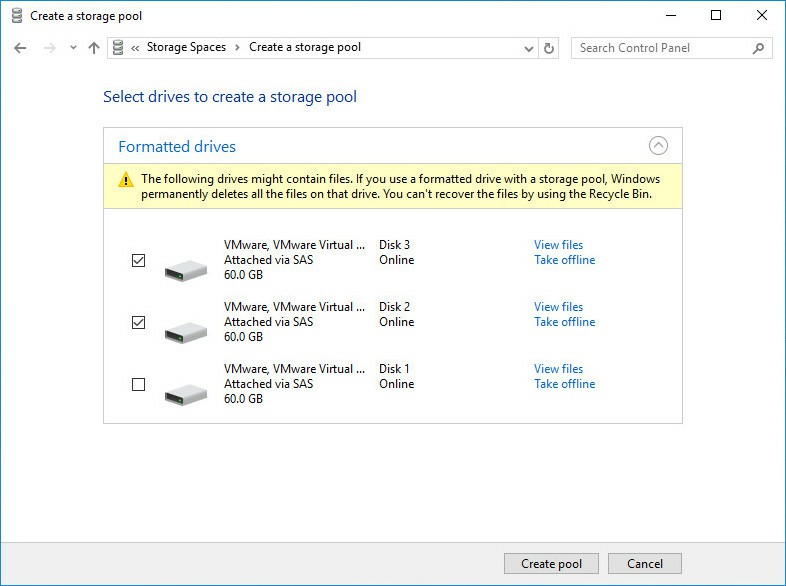786x586 pixels.
Task: Click the Disk 2 drive icon
Action: tap(186, 332)
